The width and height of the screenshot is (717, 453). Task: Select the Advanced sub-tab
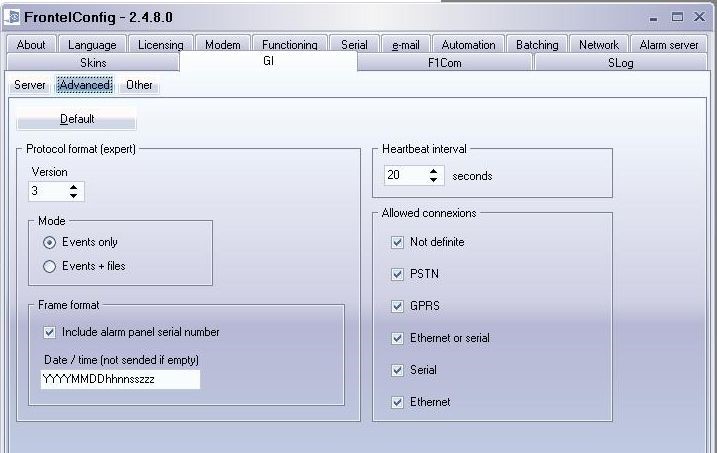pos(85,85)
